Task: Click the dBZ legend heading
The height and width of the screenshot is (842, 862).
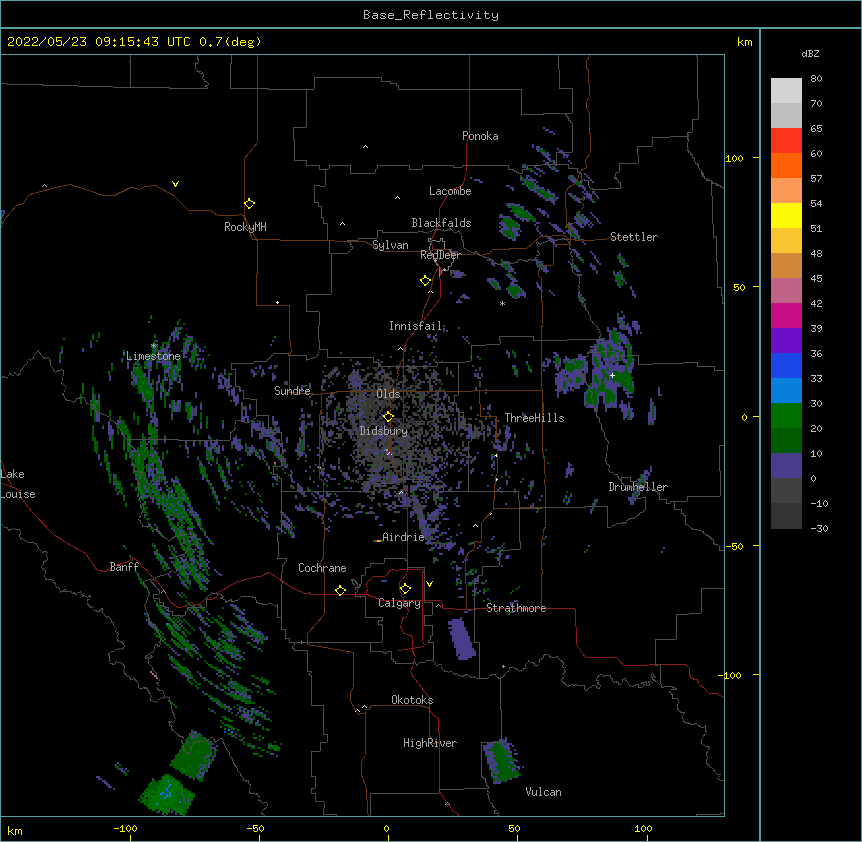Action: (x=810, y=53)
